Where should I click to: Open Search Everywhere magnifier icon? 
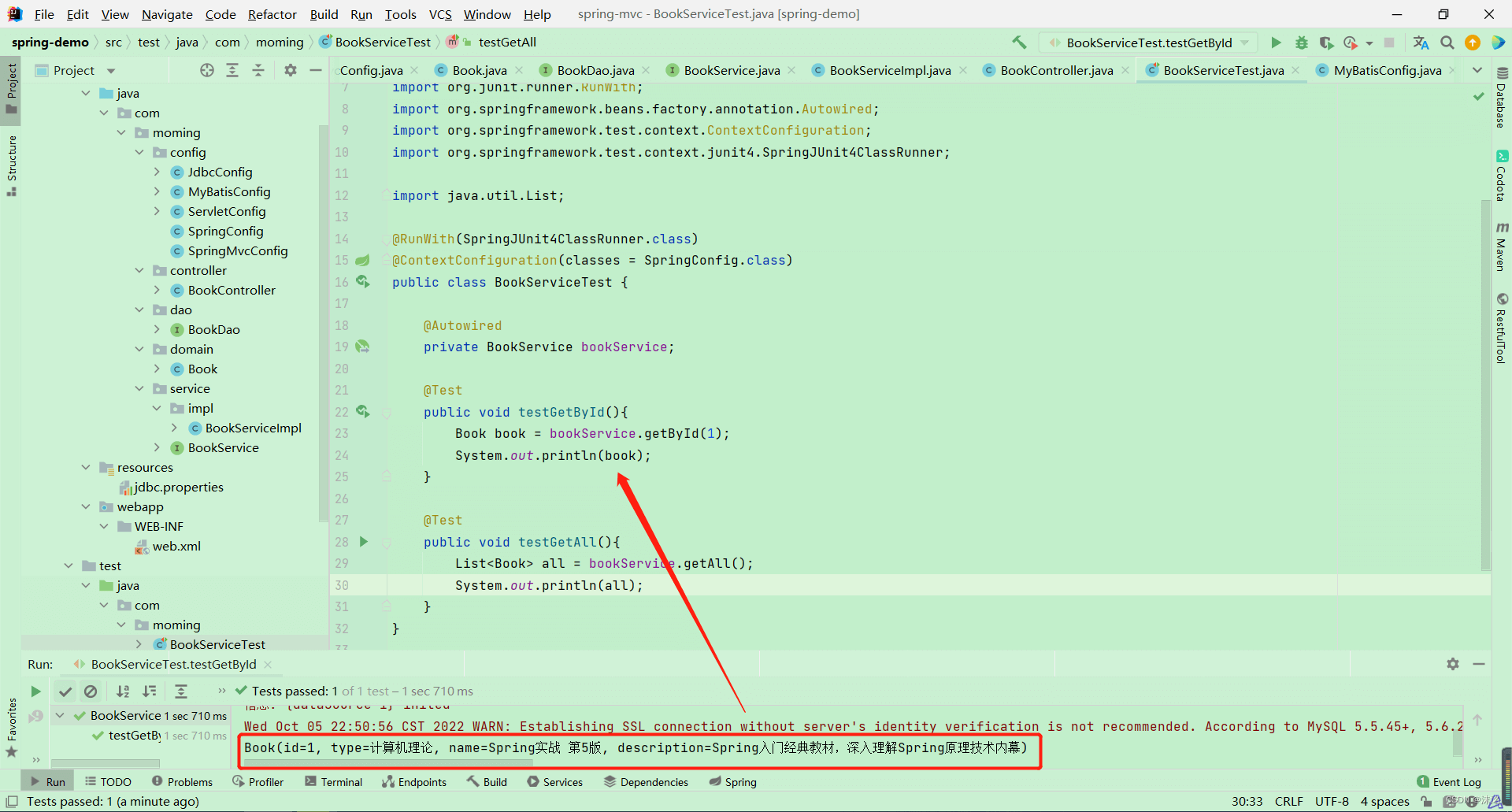pyautogui.click(x=1447, y=43)
